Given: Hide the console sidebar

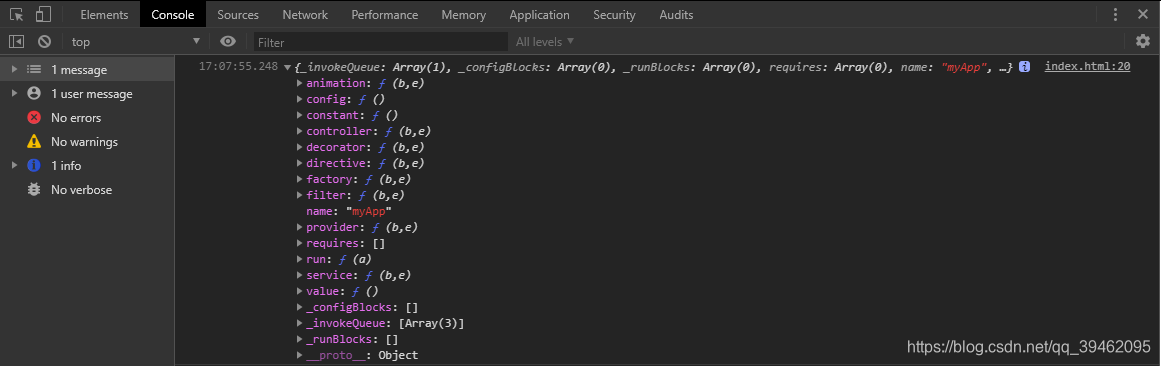Looking at the screenshot, I should pos(16,41).
